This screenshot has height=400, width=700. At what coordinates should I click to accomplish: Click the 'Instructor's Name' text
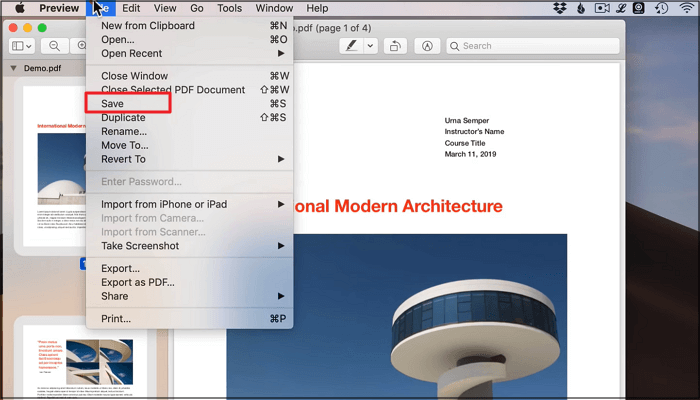(x=474, y=132)
